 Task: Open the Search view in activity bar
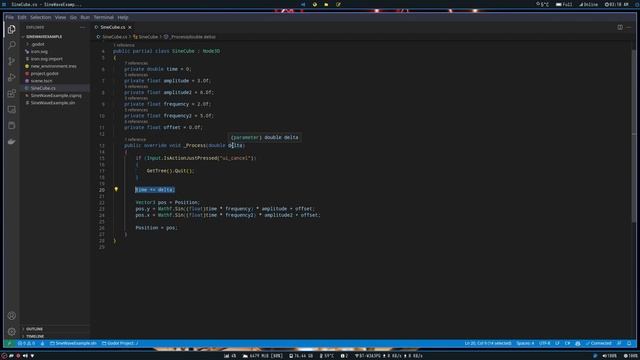[11, 45]
